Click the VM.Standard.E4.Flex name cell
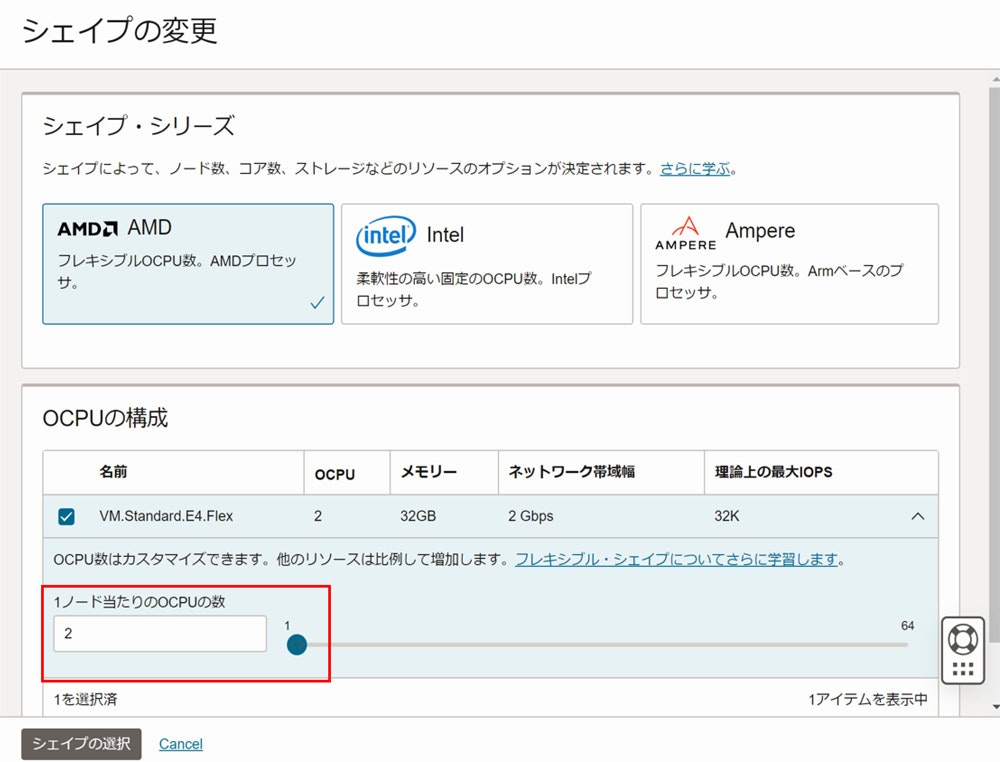1000x762 pixels. click(166, 516)
